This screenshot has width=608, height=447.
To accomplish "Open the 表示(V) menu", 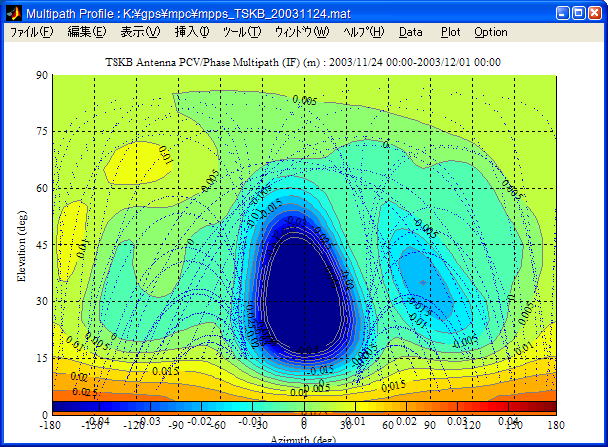I will [x=140, y=32].
